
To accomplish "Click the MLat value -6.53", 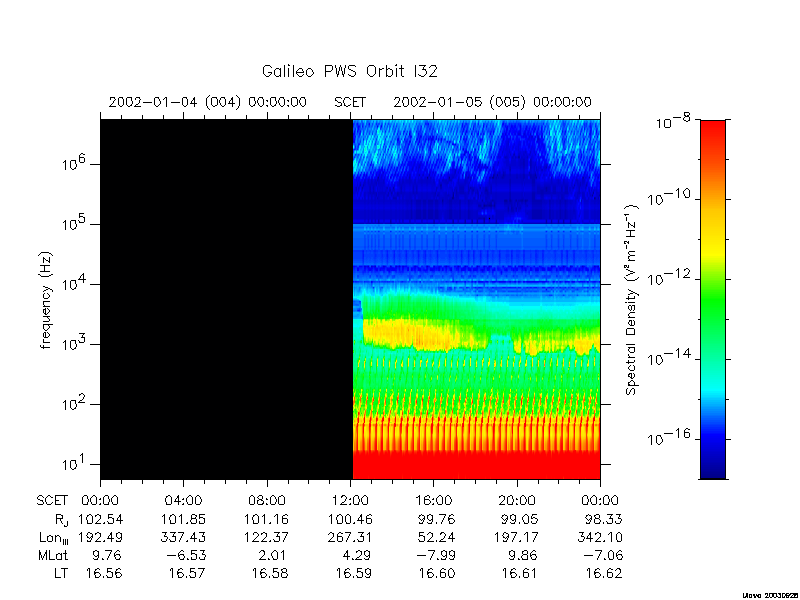I will click(186, 555).
